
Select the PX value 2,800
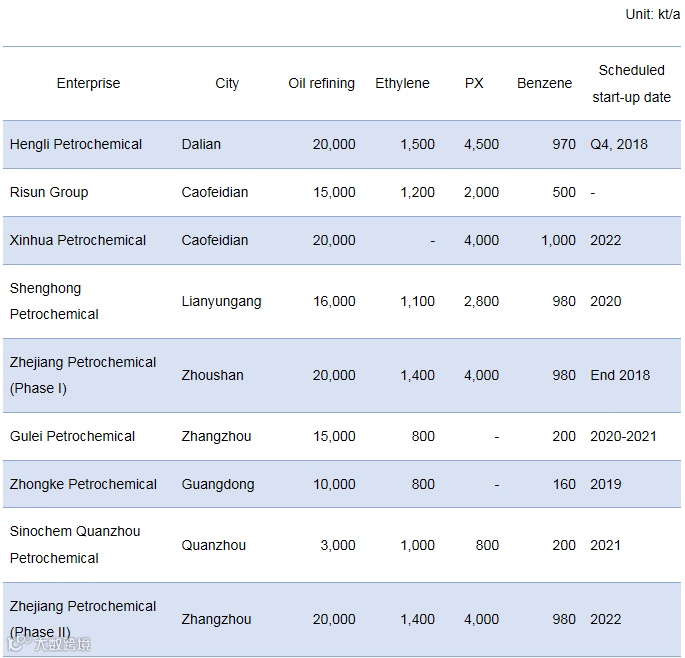pyautogui.click(x=481, y=301)
